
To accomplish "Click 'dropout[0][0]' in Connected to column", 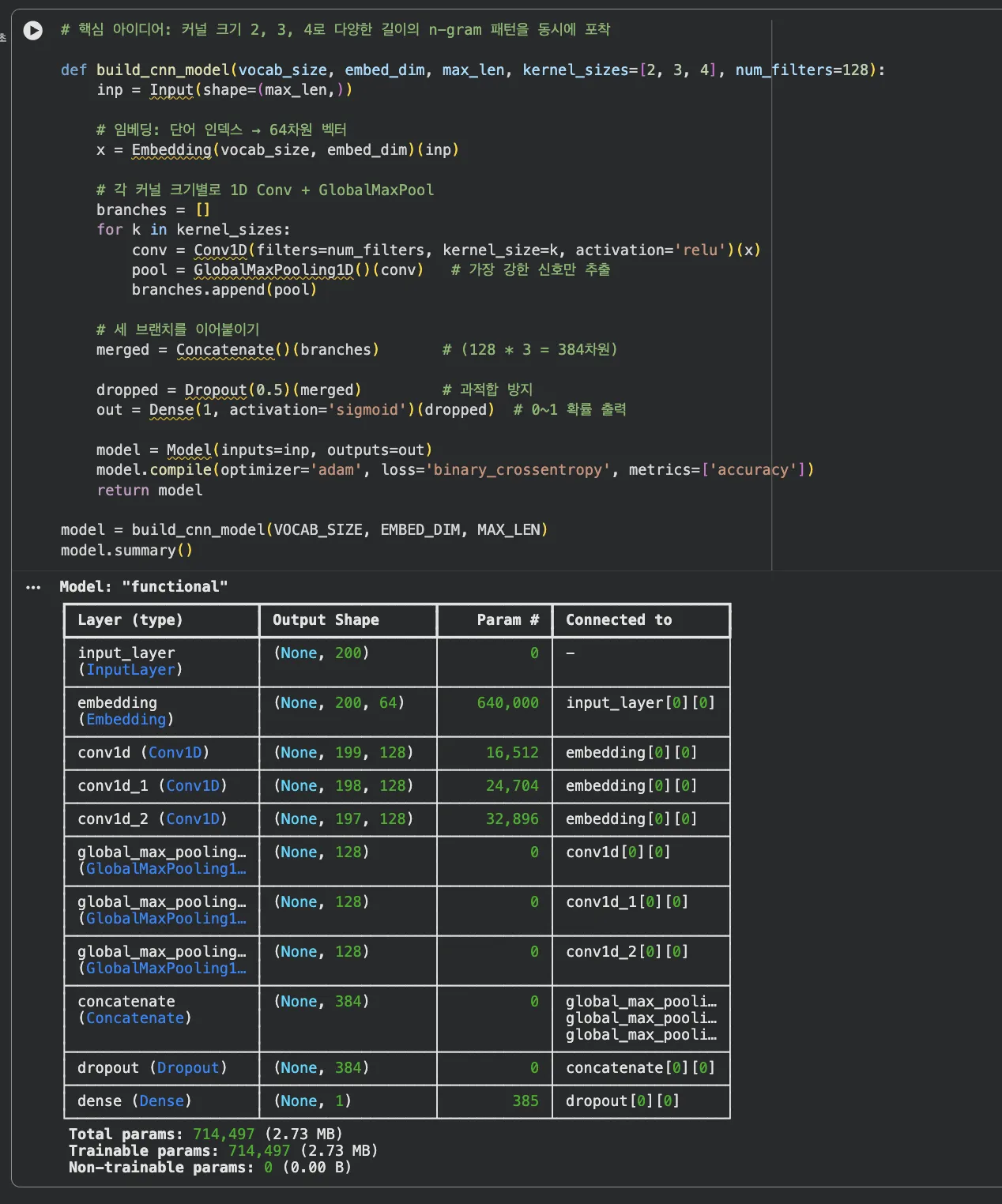I will tap(623, 1101).
